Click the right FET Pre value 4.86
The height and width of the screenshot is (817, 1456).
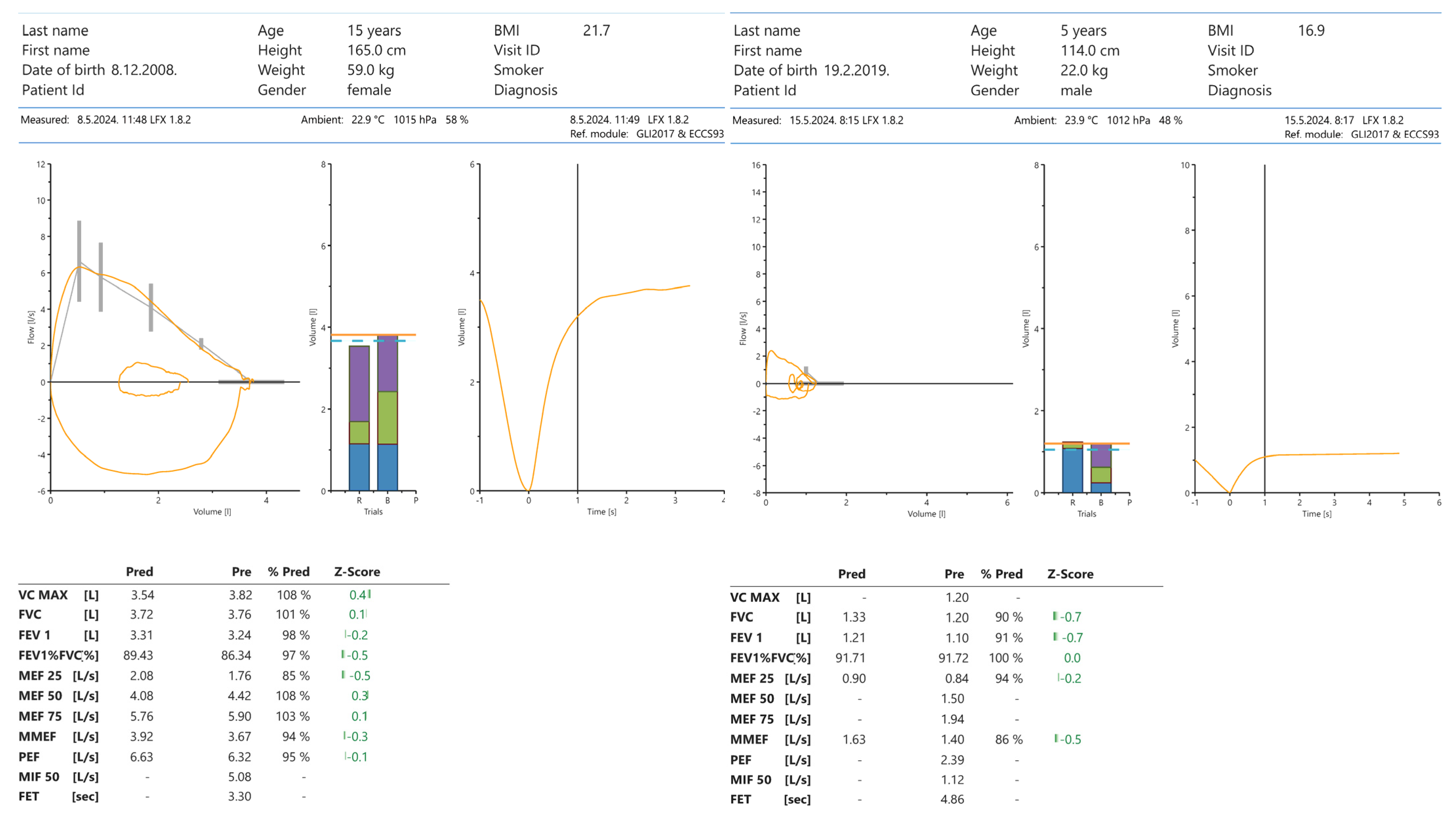952,799
